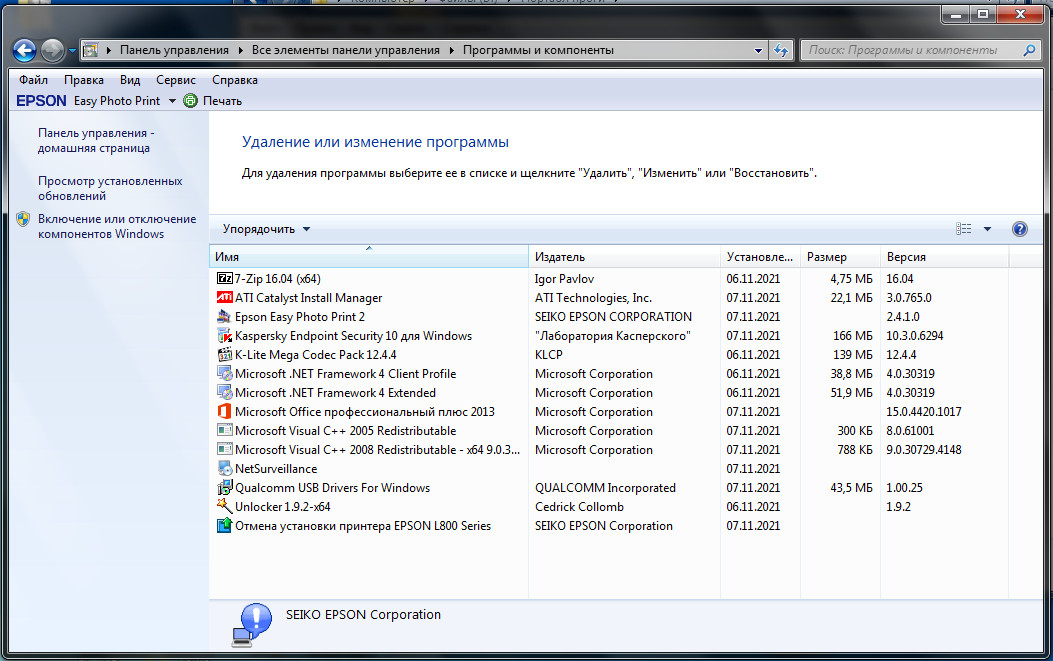Click the programs search input field
This screenshot has height=661, width=1053.
tap(911, 50)
